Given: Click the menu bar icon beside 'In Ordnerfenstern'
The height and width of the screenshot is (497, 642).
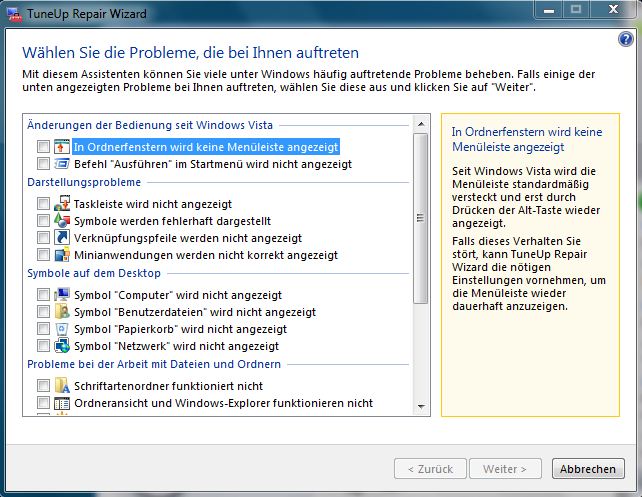Looking at the screenshot, I should point(62,147).
